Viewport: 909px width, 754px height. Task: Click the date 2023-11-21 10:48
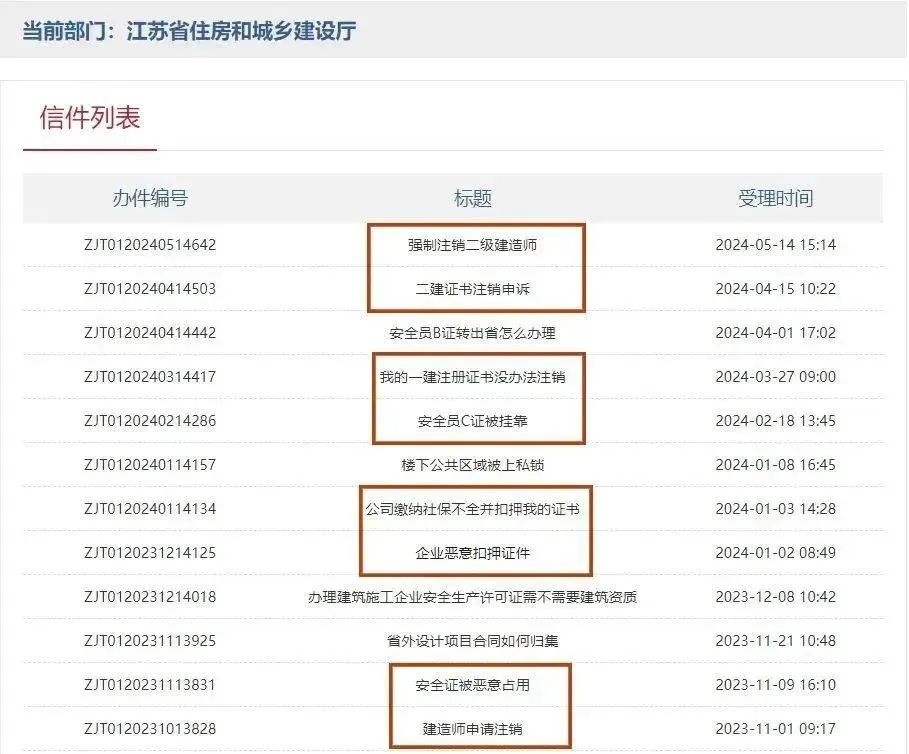pos(776,641)
